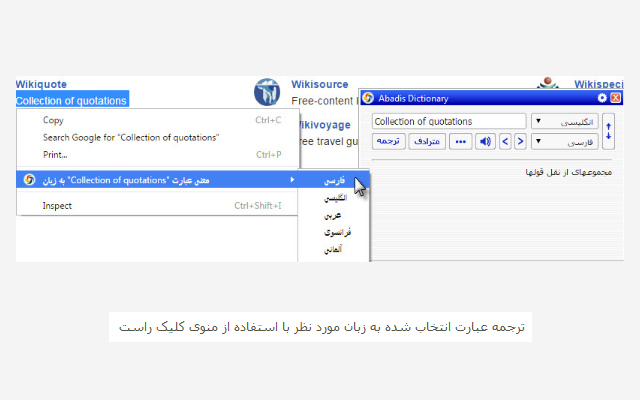The width and height of the screenshot is (640, 400).
Task: Click the Persian caption below the screenshot
Action: click(322, 327)
